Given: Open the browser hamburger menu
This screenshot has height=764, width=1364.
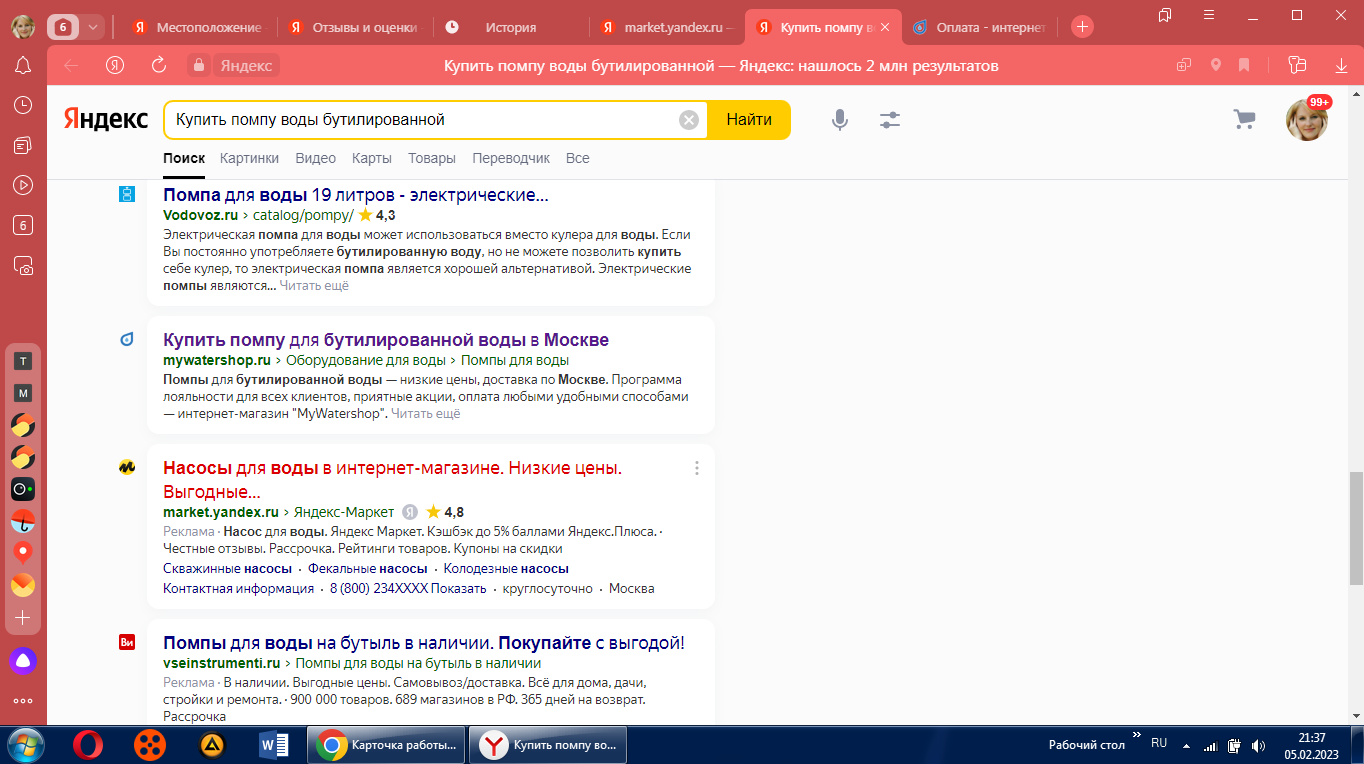Looking at the screenshot, I should pyautogui.click(x=1209, y=15).
